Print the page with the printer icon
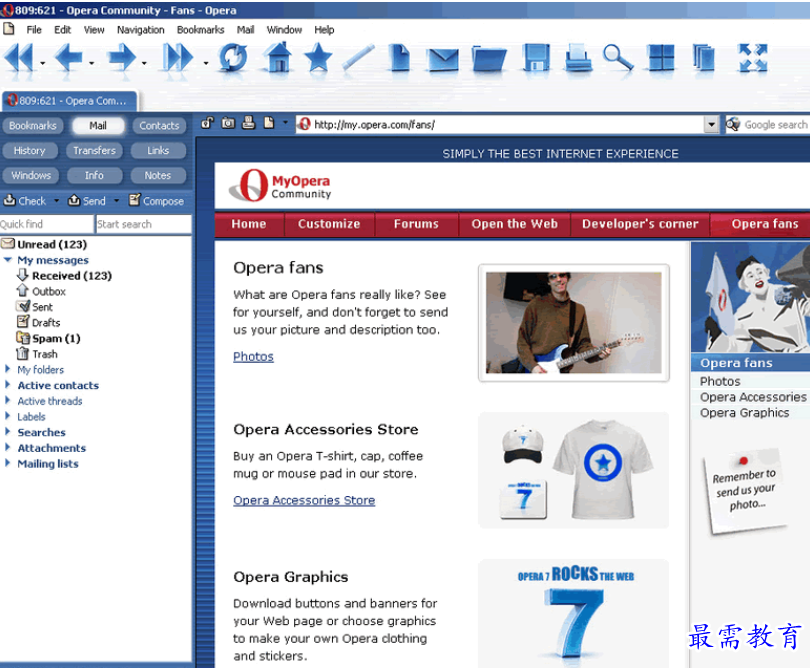810x668 pixels. coord(578,57)
